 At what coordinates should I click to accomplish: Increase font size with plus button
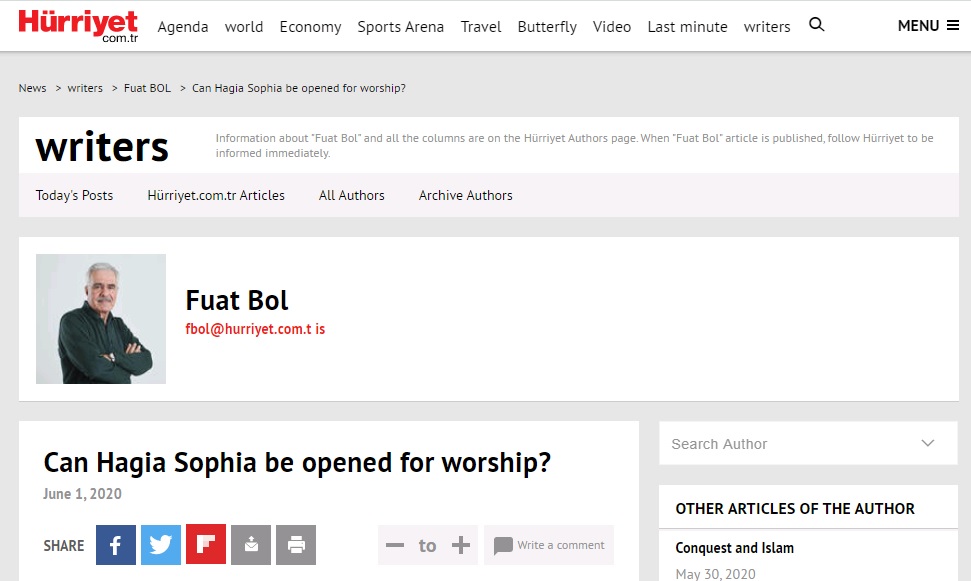tap(461, 545)
